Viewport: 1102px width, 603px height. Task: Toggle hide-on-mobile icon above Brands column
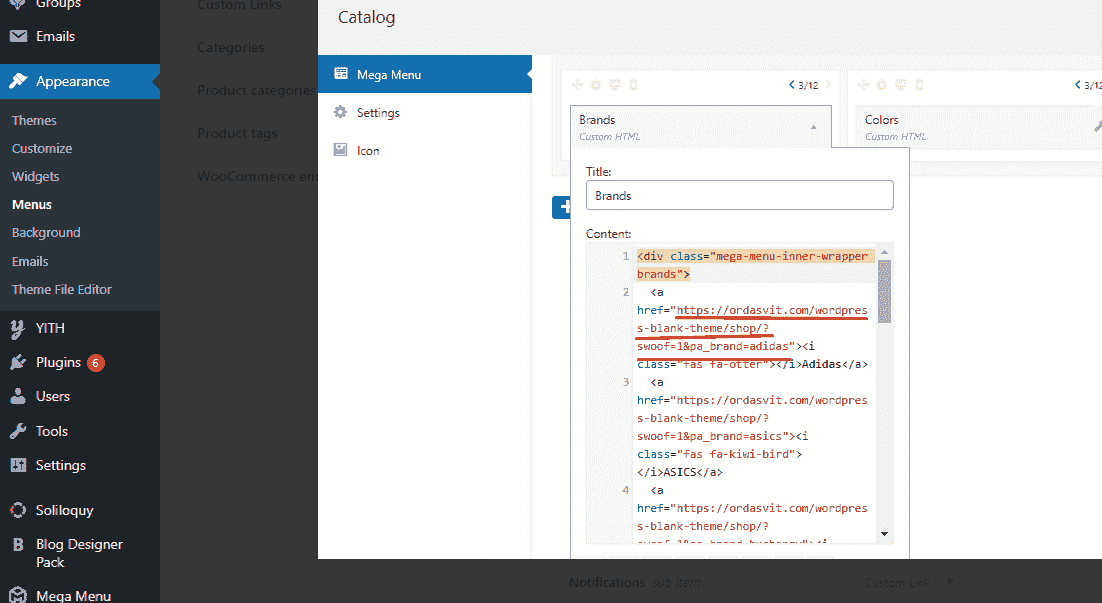tap(633, 85)
